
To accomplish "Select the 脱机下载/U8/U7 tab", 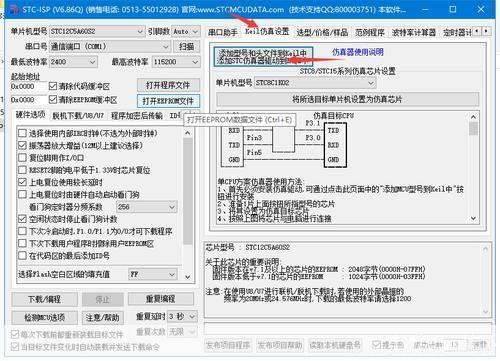I will click(x=78, y=116).
